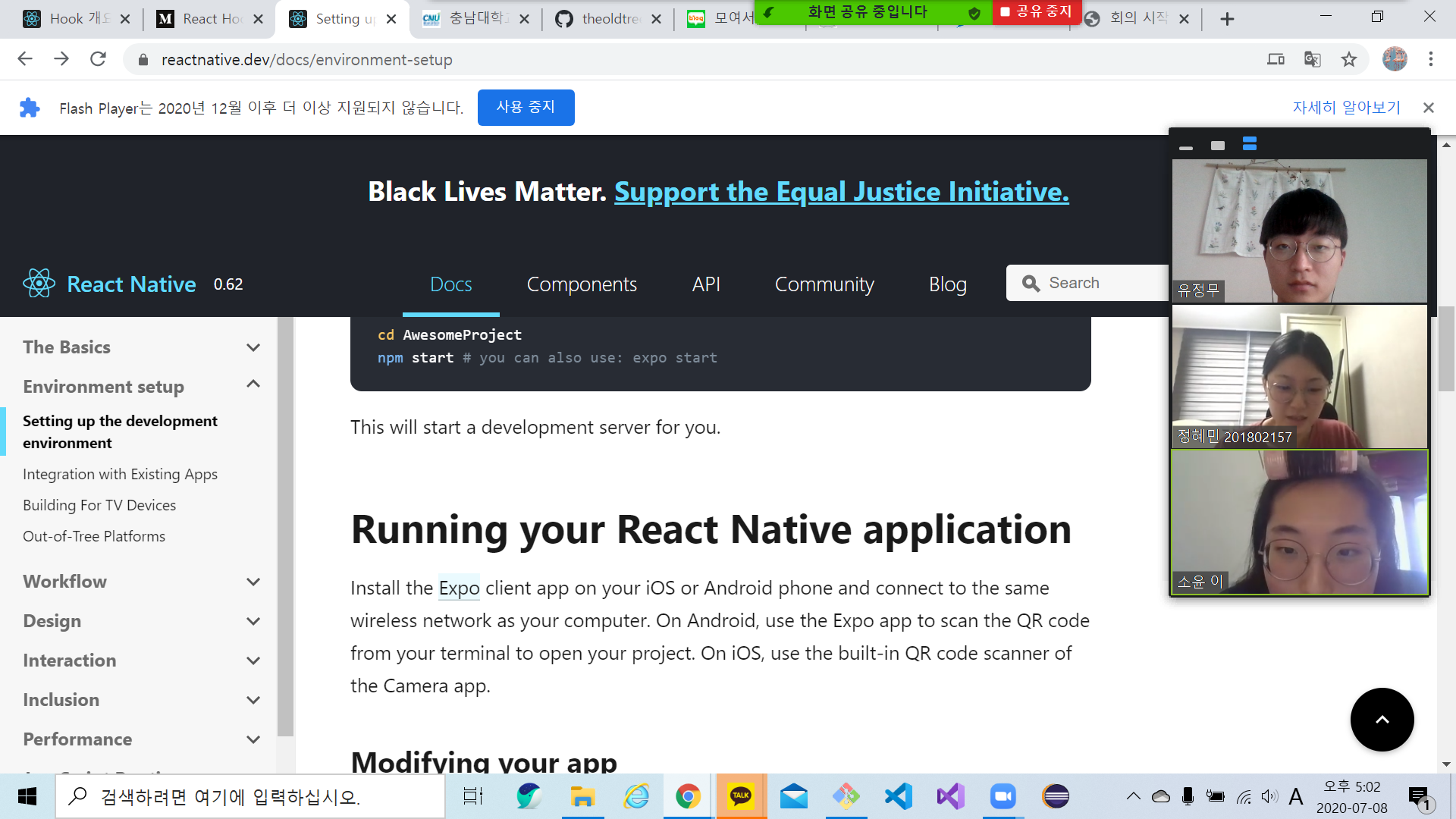
Task: Open the Community navigation item
Action: point(824,284)
